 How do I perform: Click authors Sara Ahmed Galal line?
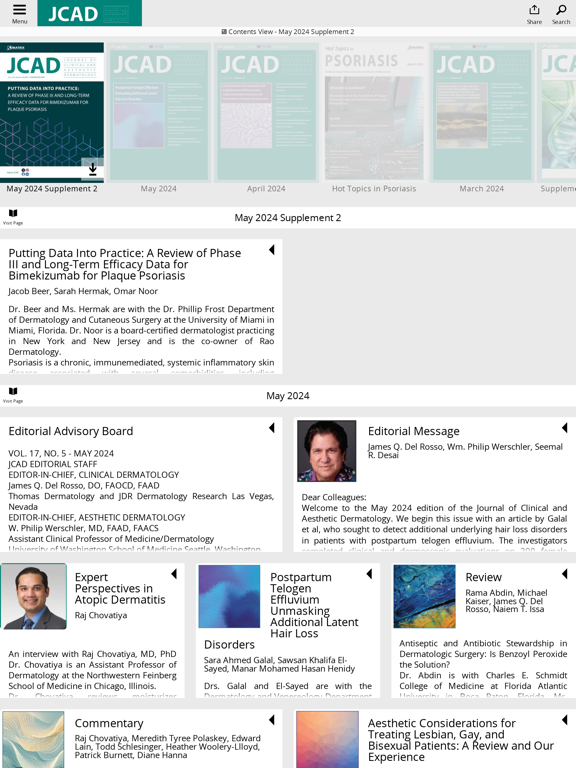pos(279,664)
